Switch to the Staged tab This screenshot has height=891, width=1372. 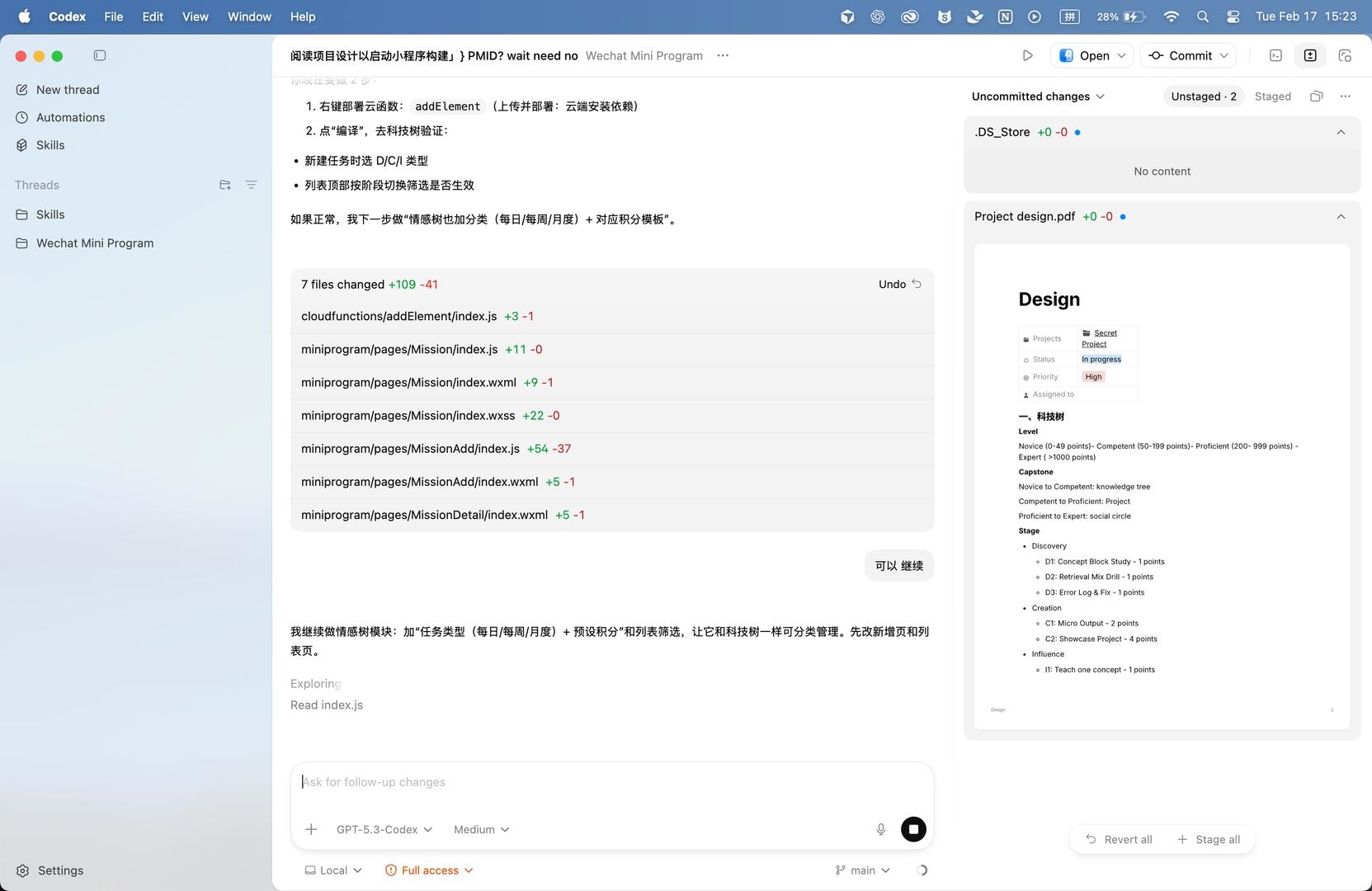pyautogui.click(x=1272, y=97)
